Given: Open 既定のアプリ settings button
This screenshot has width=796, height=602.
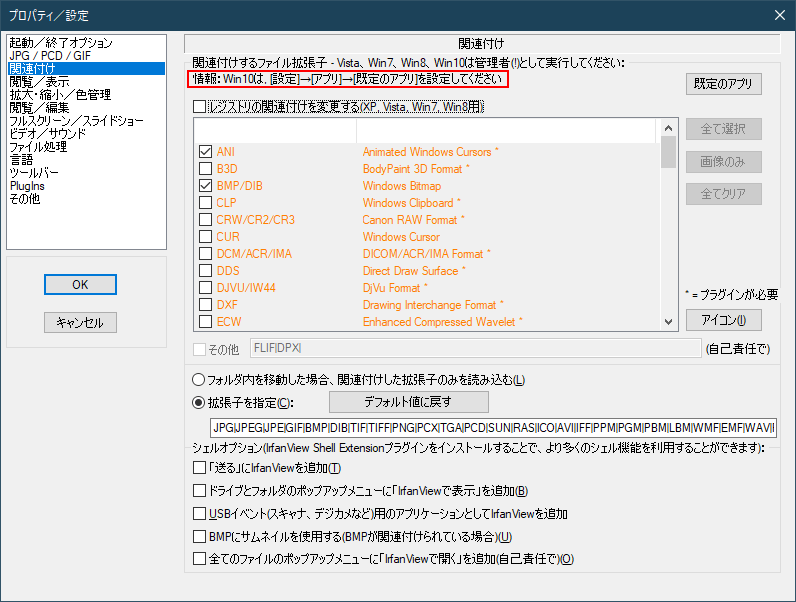Looking at the screenshot, I should pos(723,84).
